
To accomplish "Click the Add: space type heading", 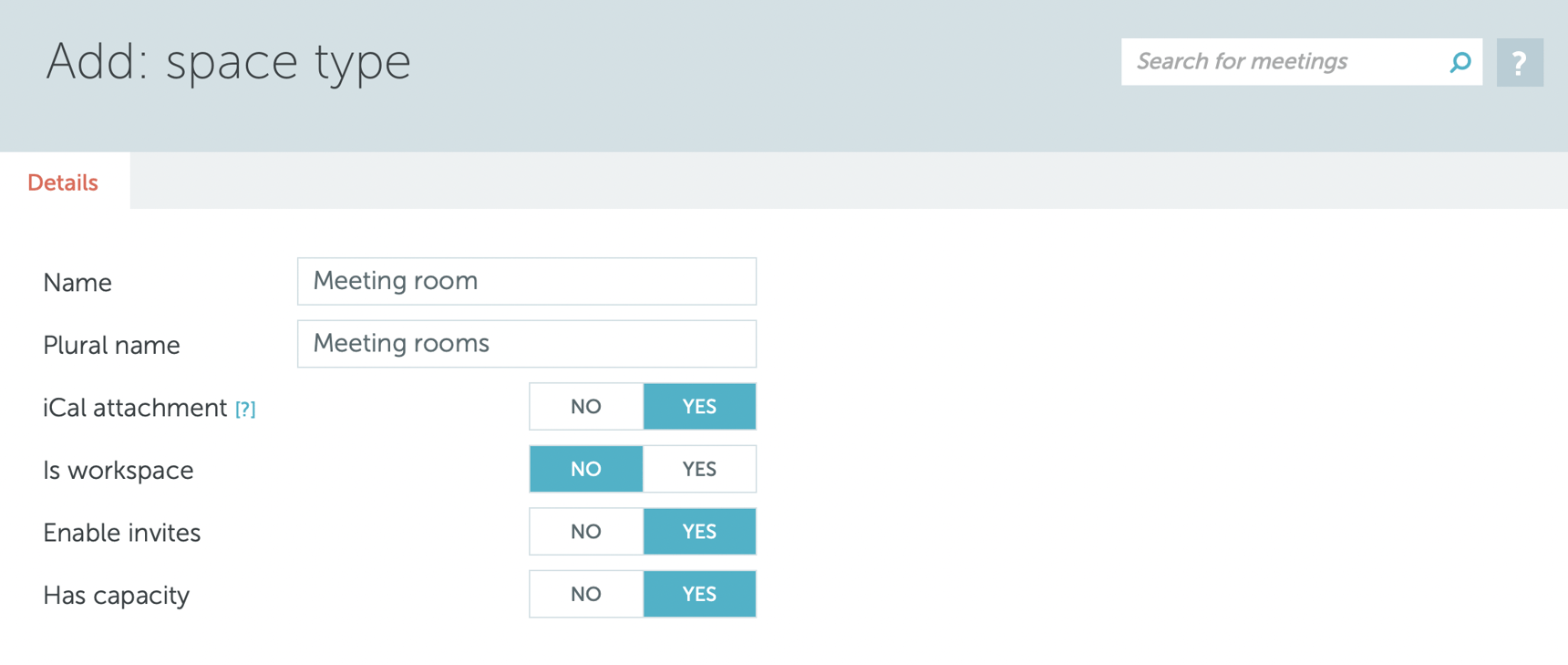I will (230, 62).
